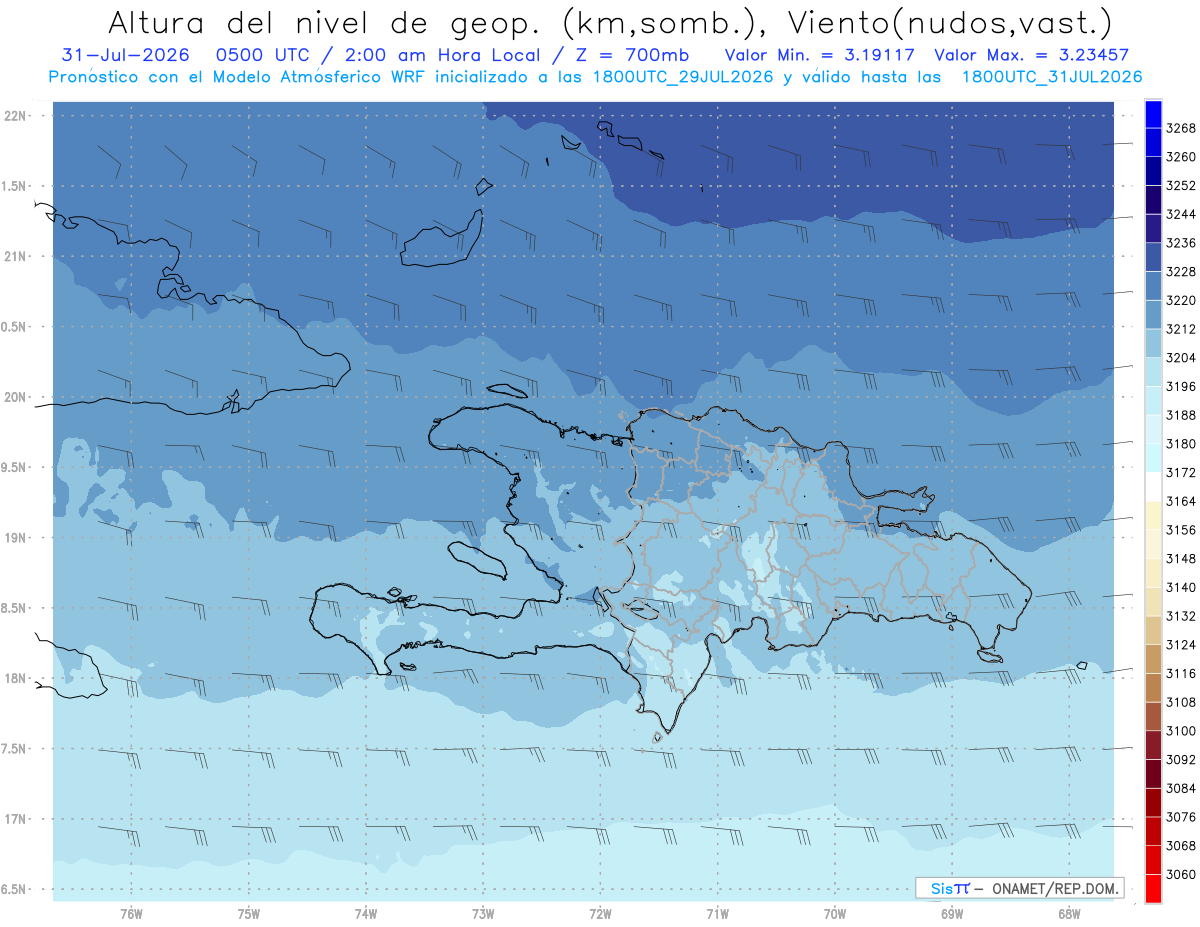Viewport: 1200px width, 927px height.
Task: Click the '3068' colorbar value
Action: point(1181,846)
